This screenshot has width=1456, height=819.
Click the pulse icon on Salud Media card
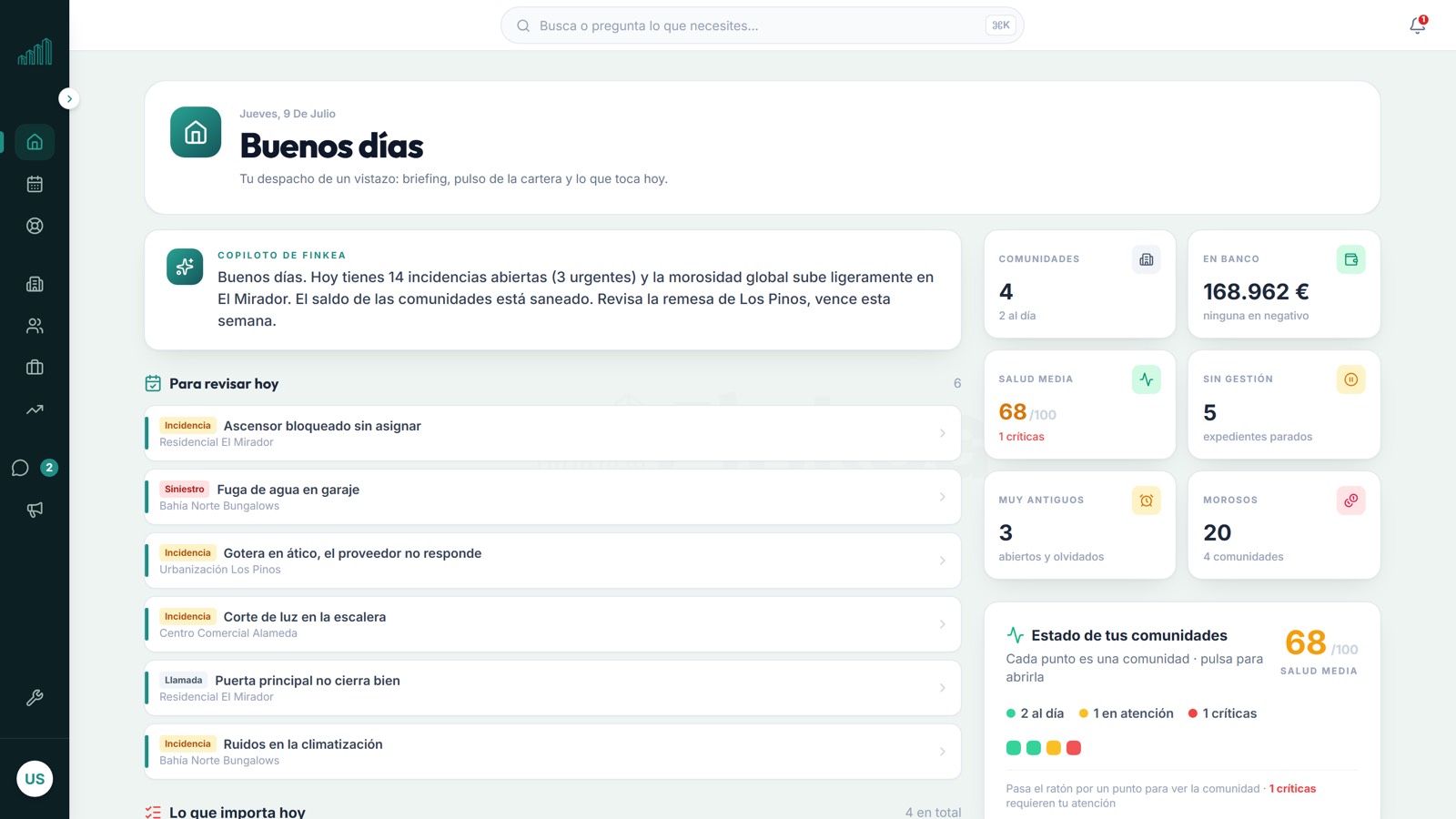1147,379
